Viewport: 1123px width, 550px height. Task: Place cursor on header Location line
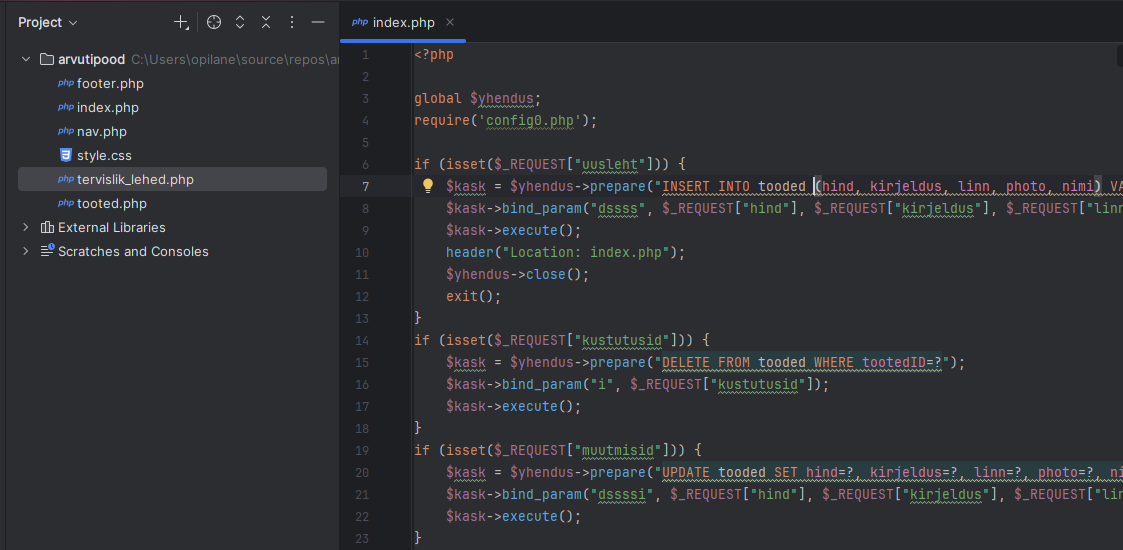(565, 252)
